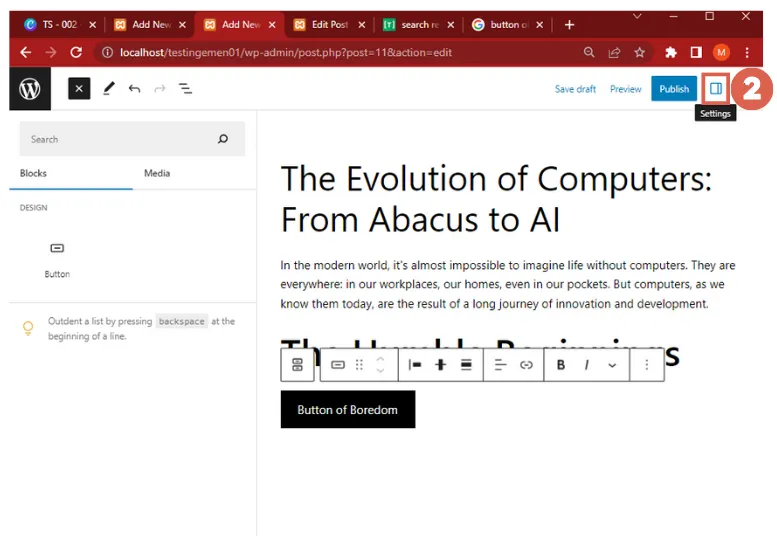Toggle Bold formatting
The height and width of the screenshot is (536, 777).
[x=561, y=365]
